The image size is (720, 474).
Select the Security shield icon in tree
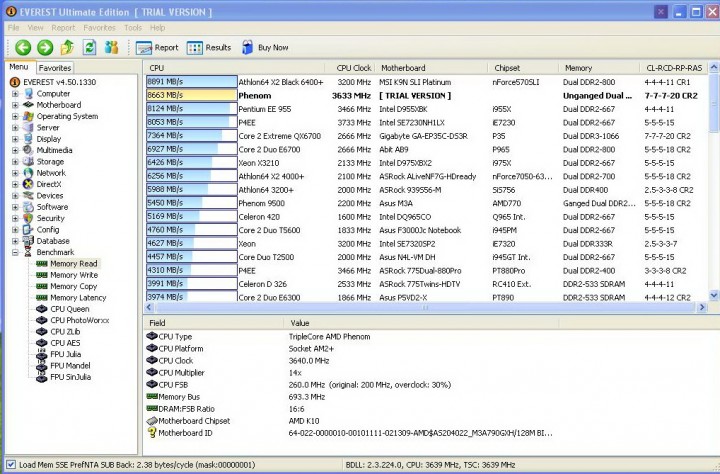(x=28, y=218)
